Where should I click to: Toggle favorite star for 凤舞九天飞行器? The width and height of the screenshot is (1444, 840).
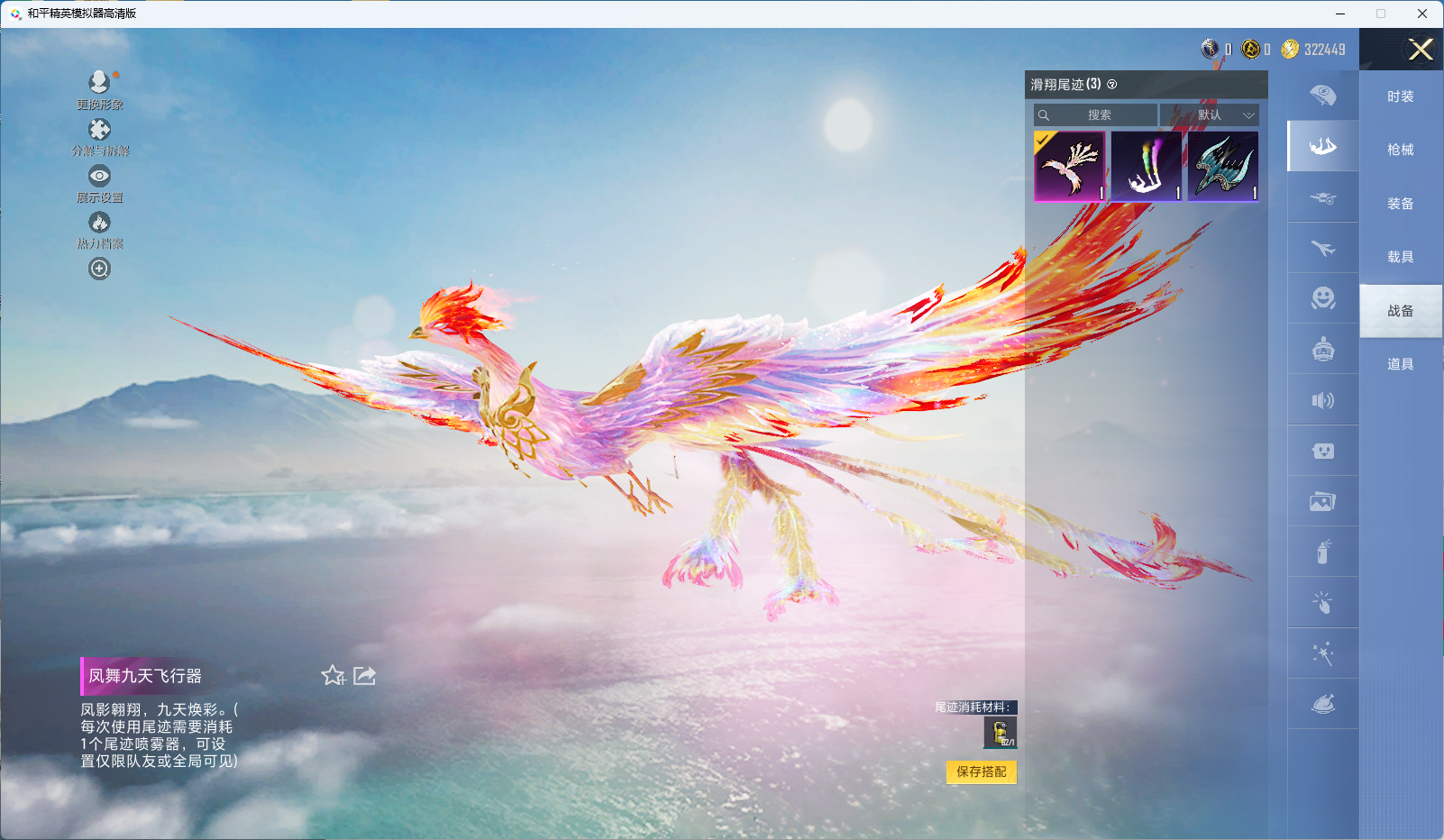(333, 676)
